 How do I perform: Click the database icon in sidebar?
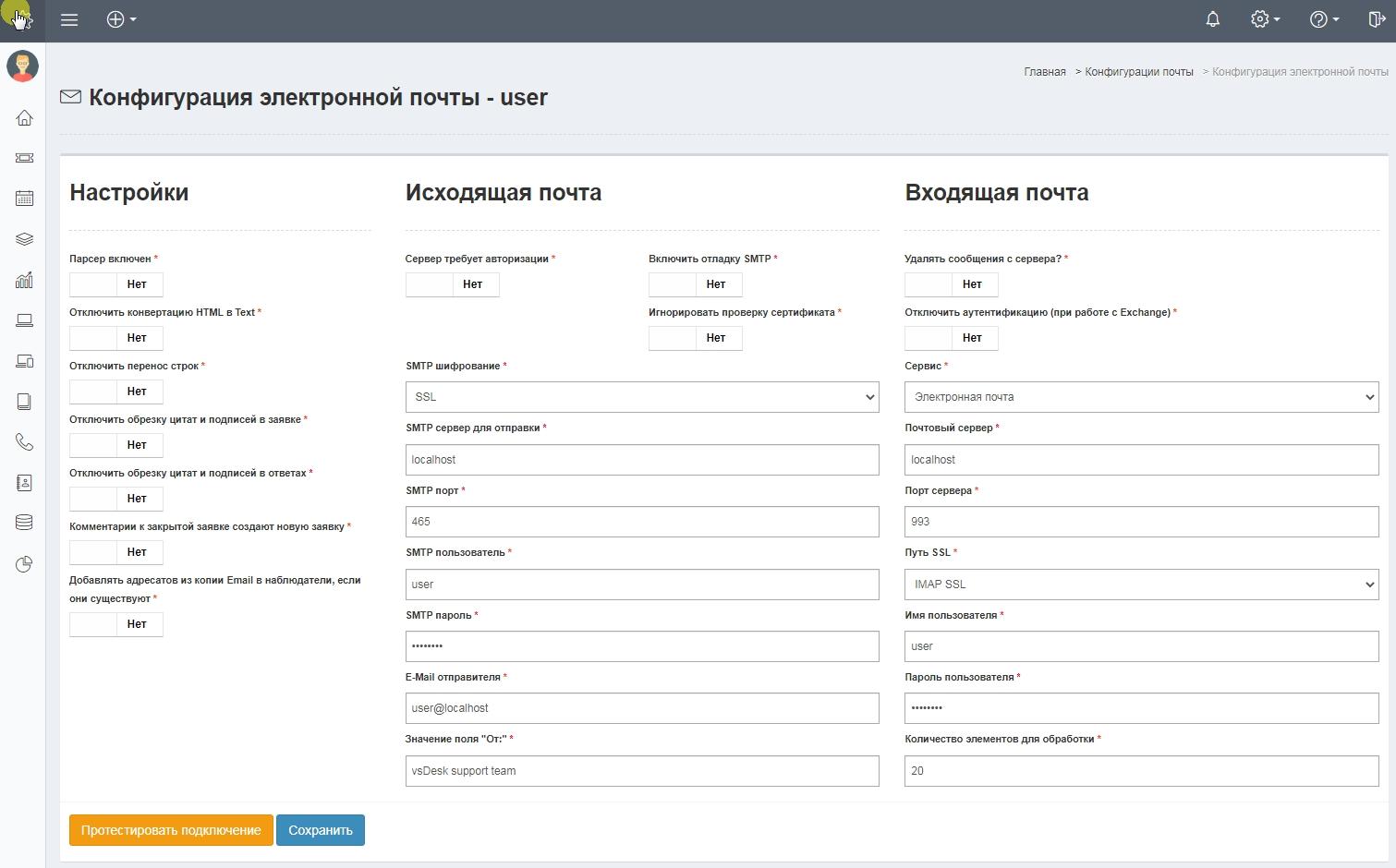pyautogui.click(x=24, y=523)
